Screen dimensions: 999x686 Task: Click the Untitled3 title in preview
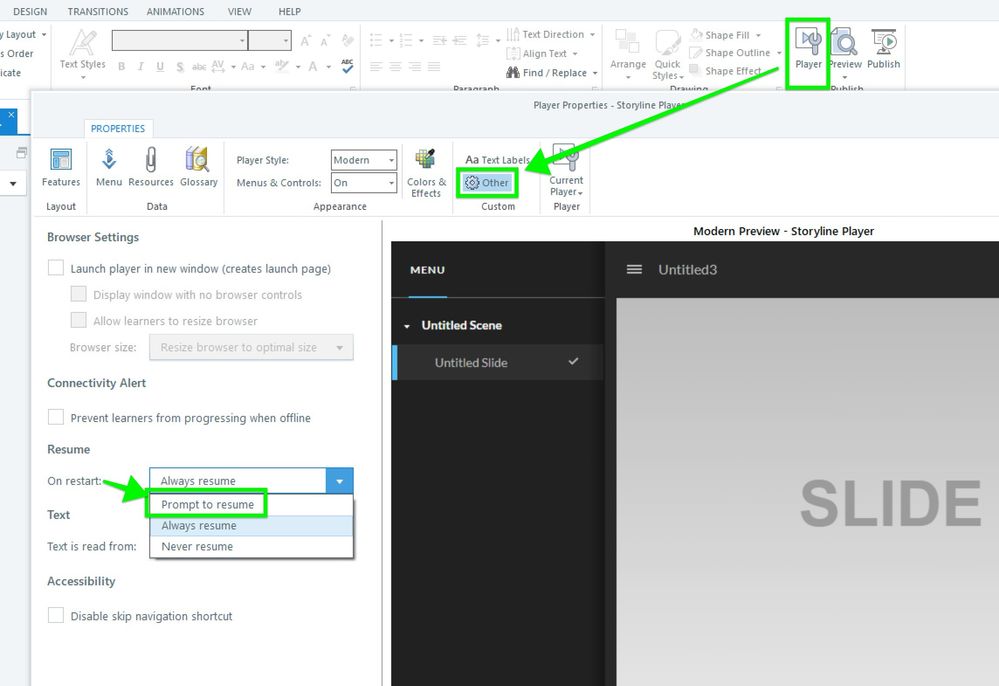[687, 269]
